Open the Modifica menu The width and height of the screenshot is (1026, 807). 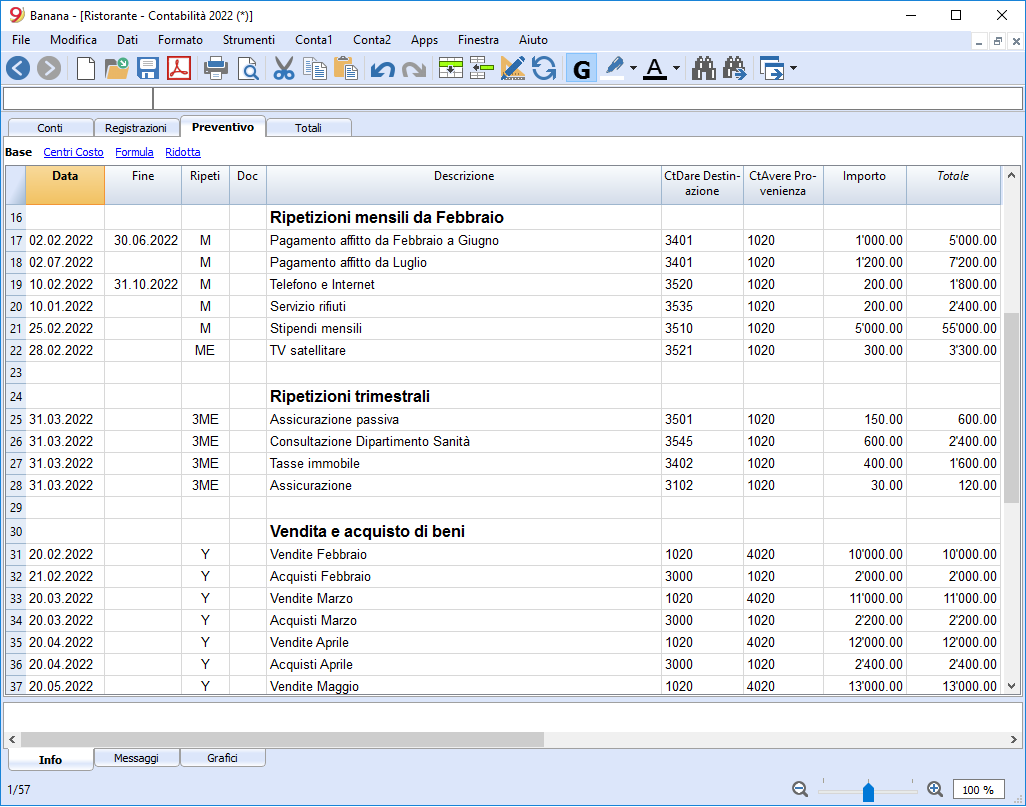click(x=73, y=40)
